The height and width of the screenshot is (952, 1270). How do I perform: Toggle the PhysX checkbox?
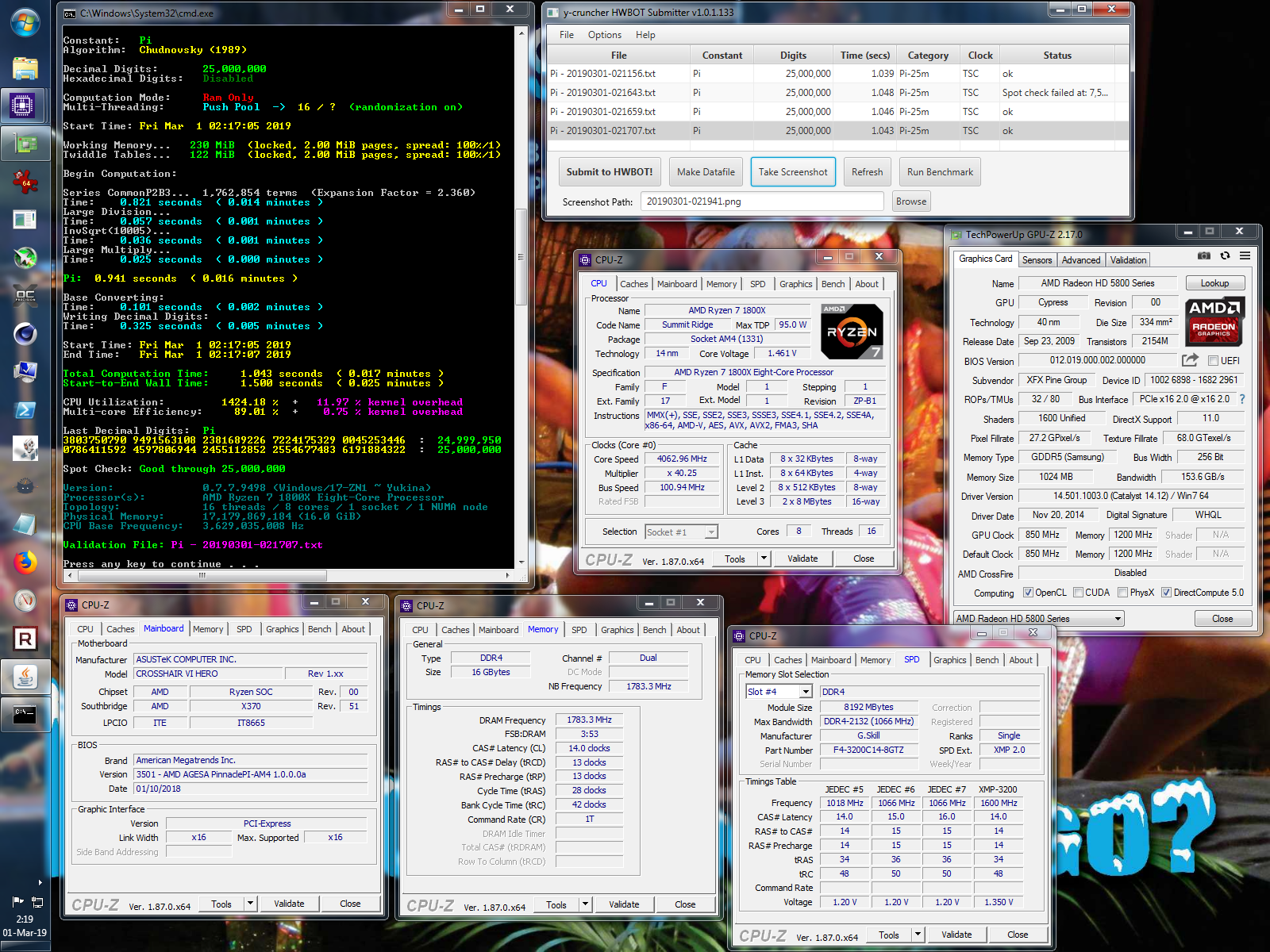click(1122, 593)
